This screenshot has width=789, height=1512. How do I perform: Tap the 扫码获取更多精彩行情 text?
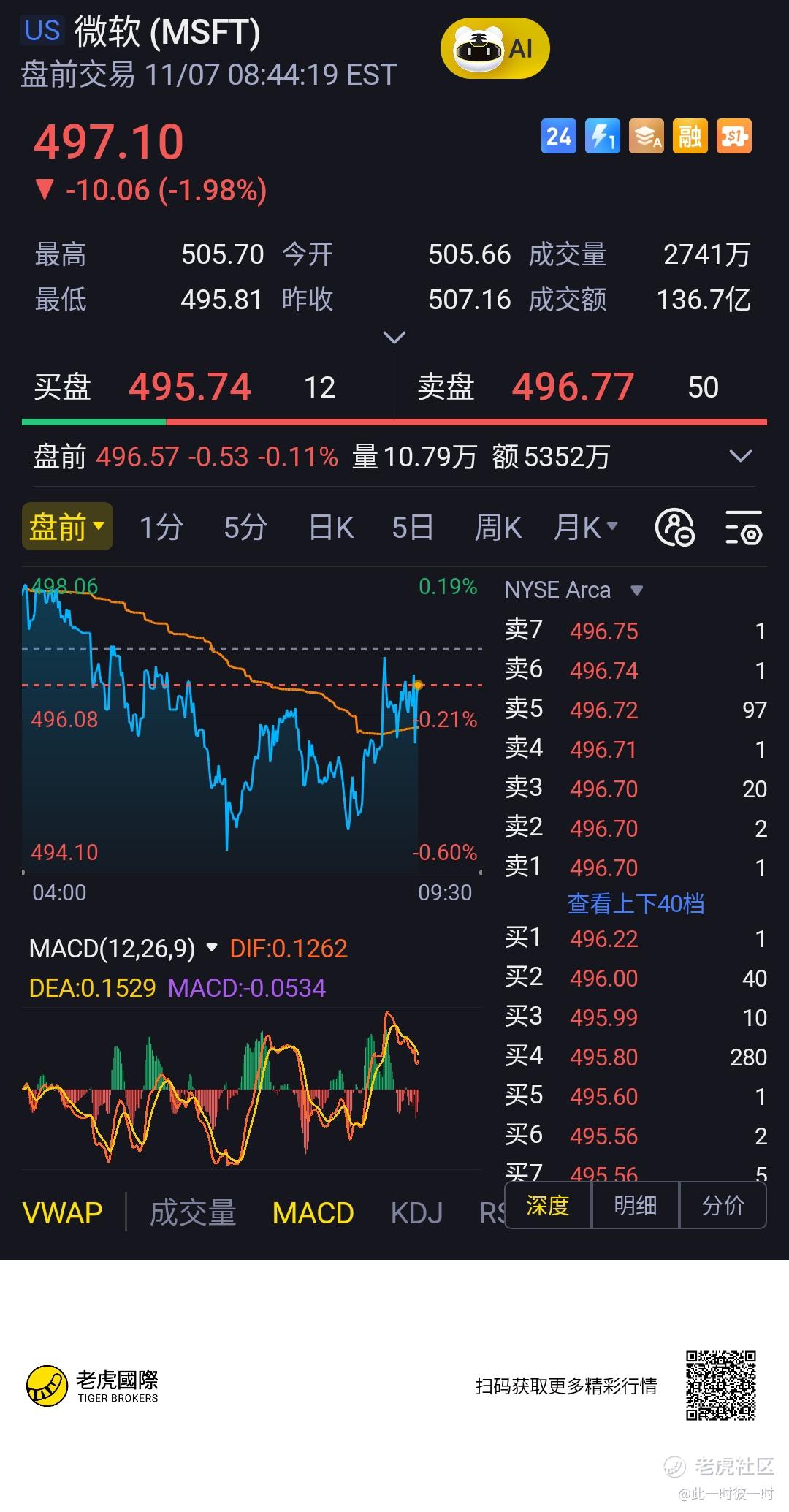coord(566,1386)
